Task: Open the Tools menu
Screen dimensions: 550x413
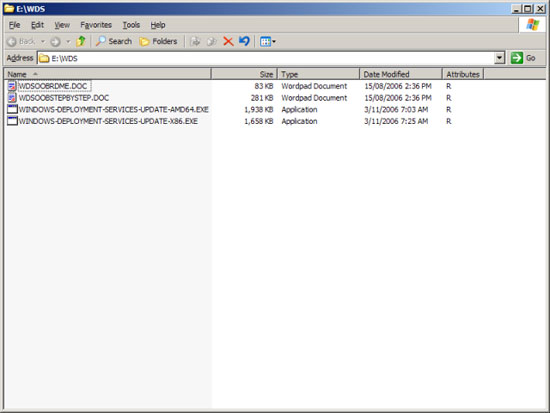Action: [x=131, y=25]
